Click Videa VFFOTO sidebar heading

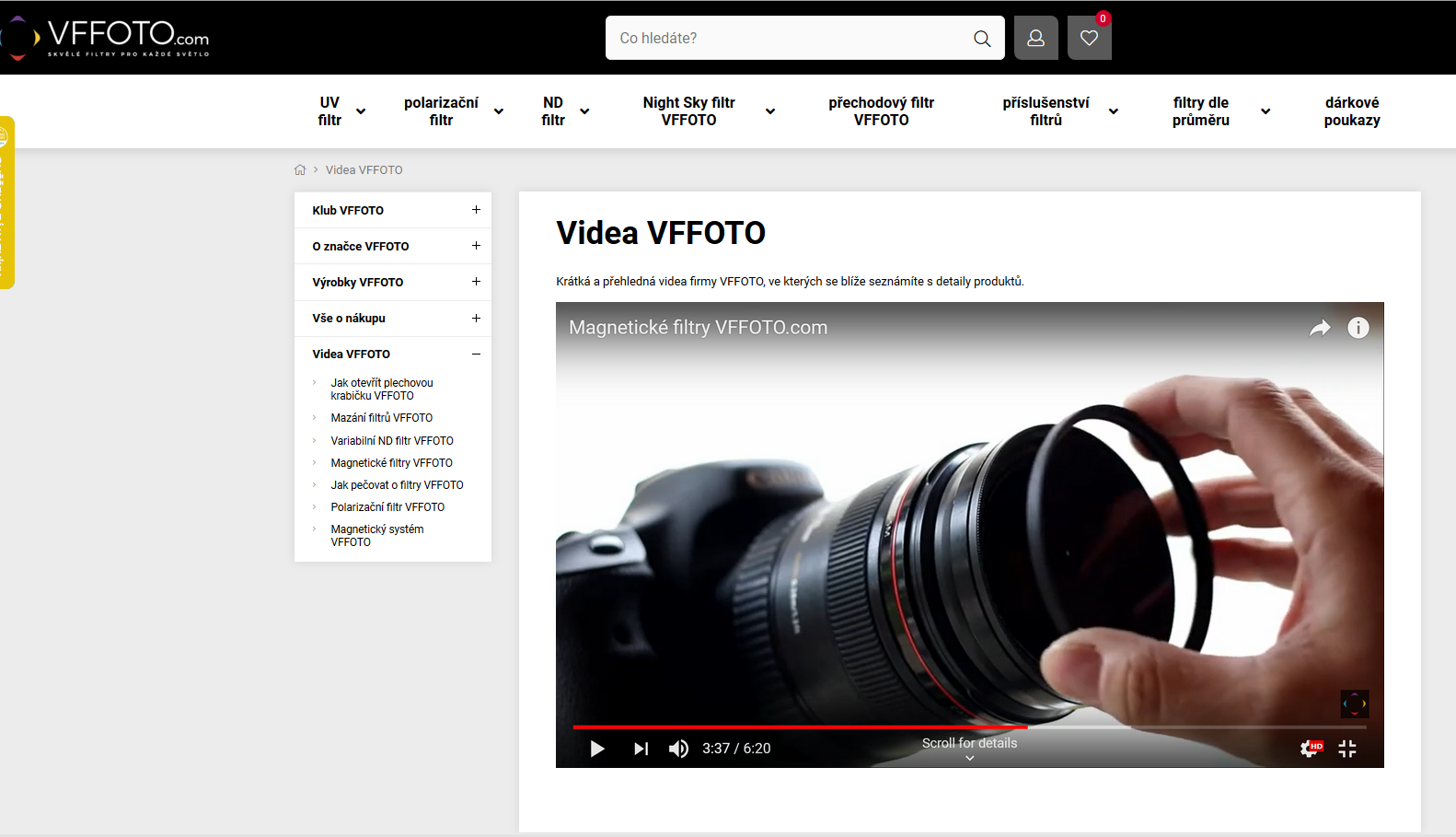pos(352,355)
